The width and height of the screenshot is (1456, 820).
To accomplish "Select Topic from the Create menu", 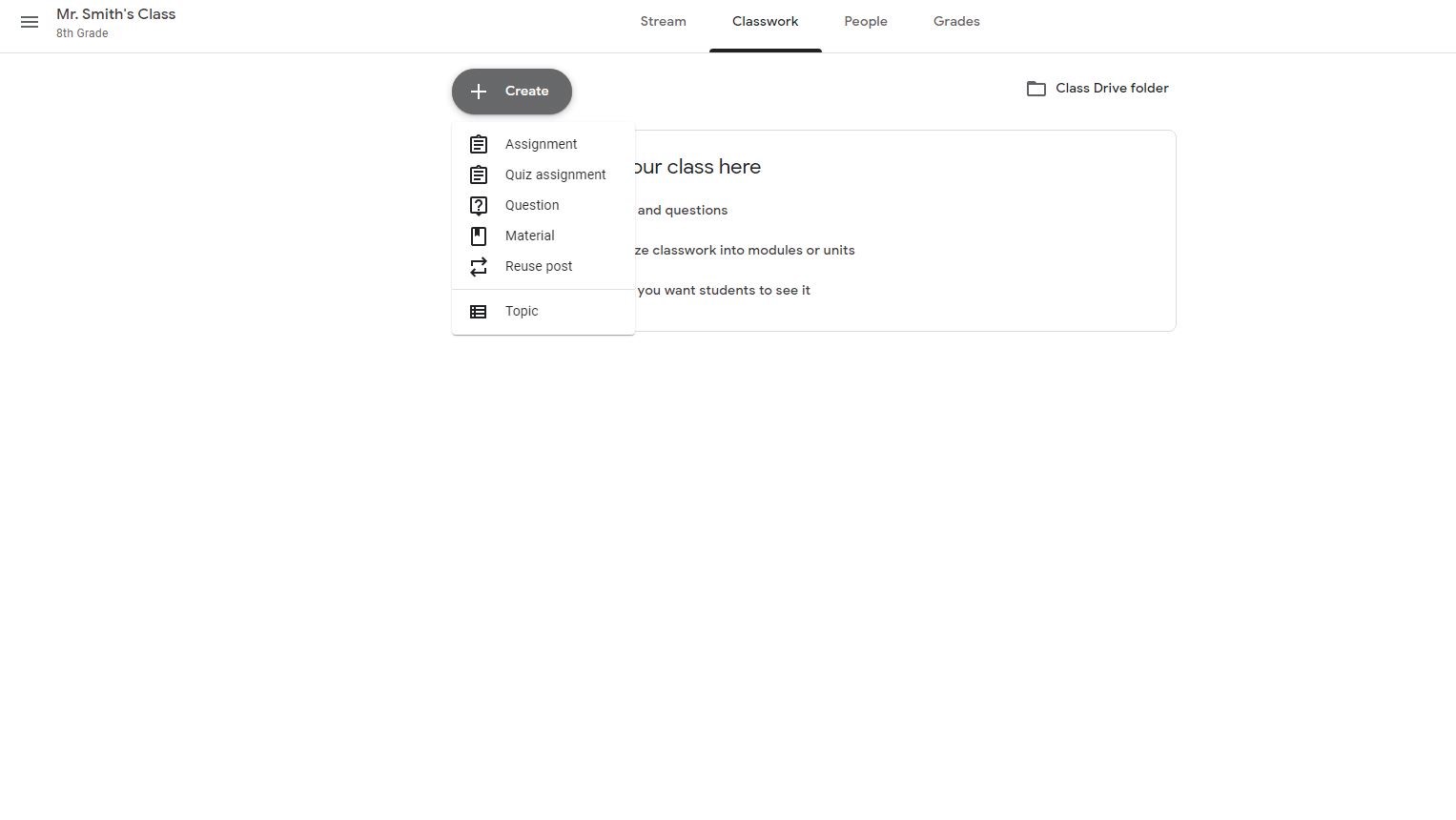I will (522, 311).
